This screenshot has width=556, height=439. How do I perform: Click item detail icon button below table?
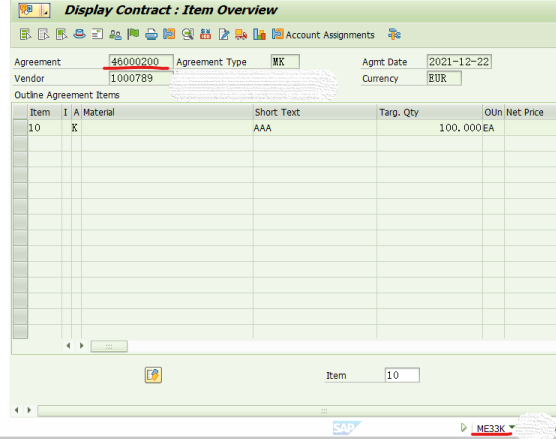[153, 375]
